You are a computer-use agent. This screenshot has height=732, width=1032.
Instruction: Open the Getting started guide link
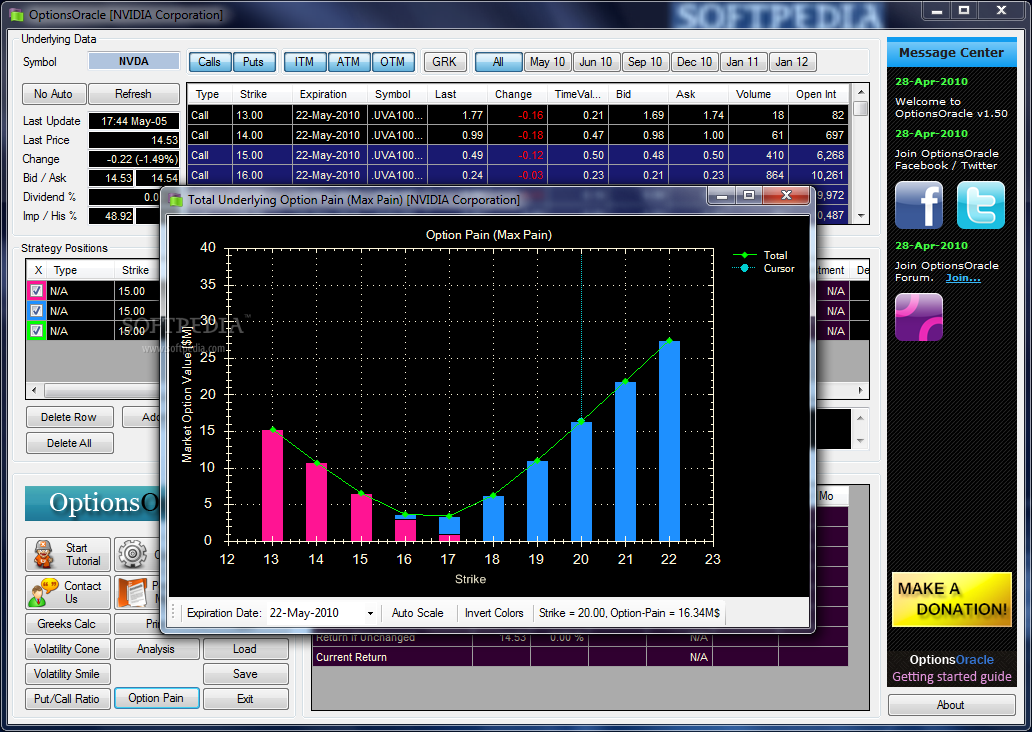coord(952,677)
